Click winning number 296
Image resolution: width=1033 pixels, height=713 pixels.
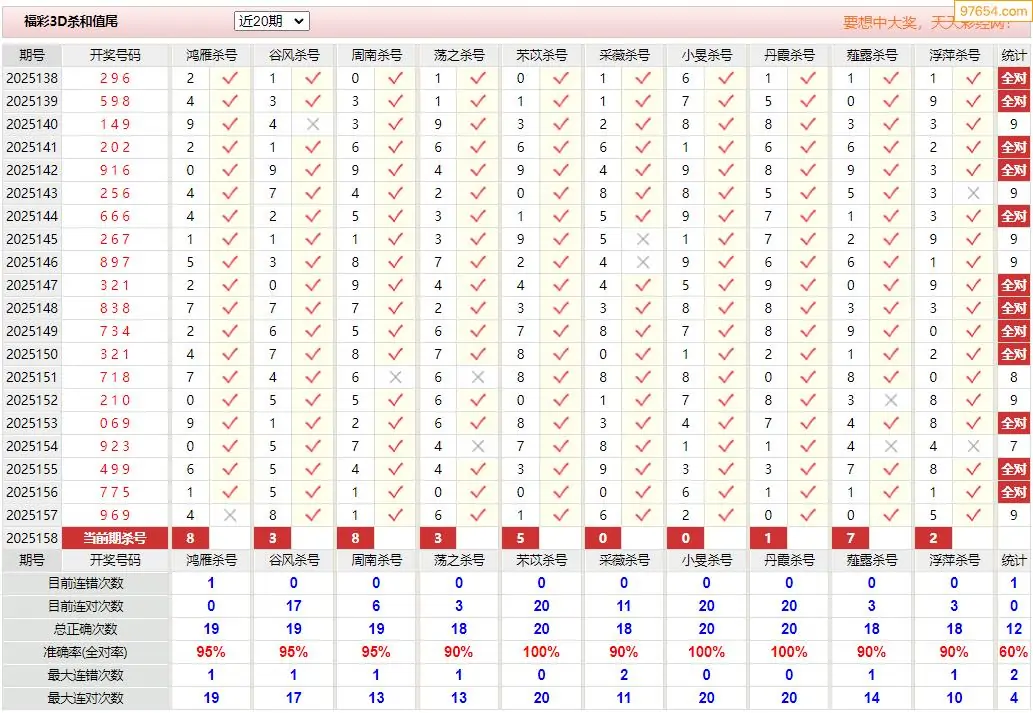(115, 78)
